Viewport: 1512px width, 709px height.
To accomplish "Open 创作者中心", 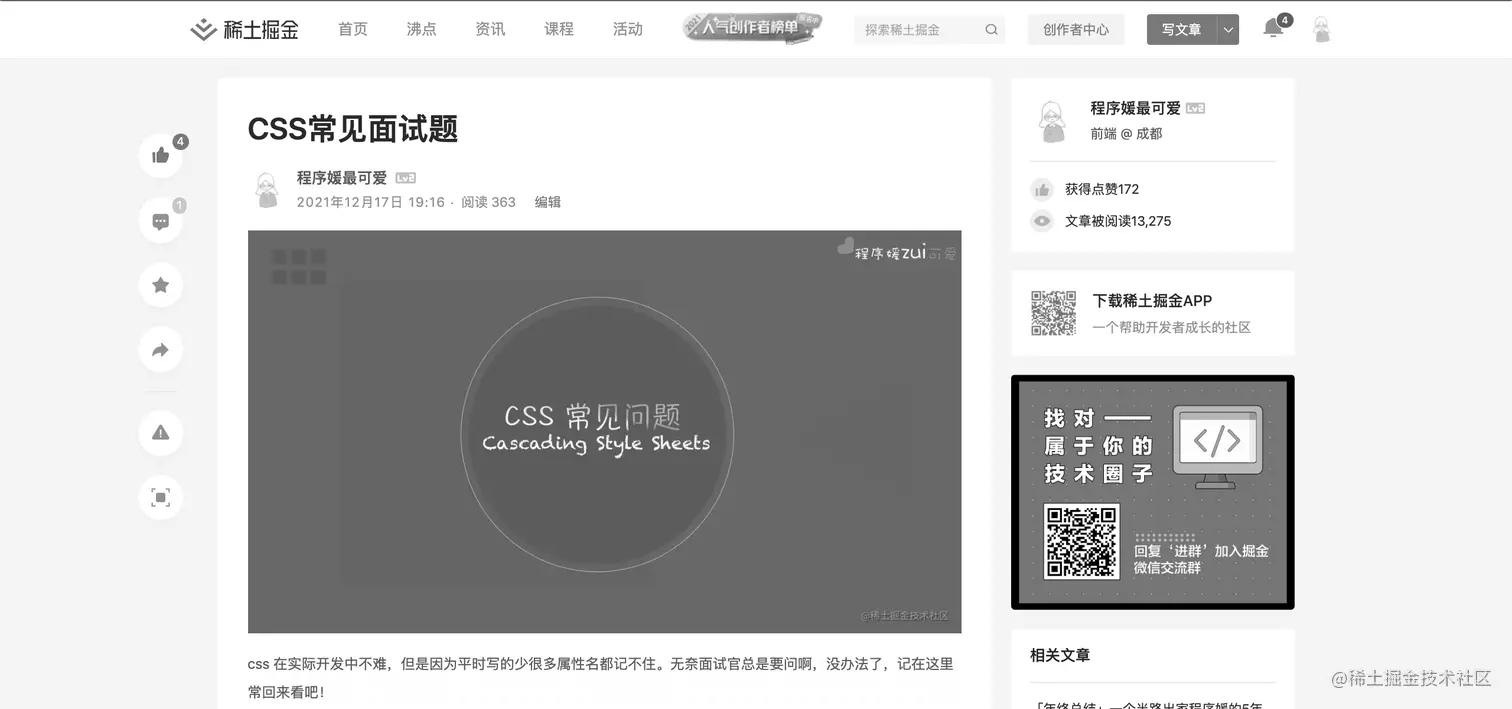I will [1075, 29].
